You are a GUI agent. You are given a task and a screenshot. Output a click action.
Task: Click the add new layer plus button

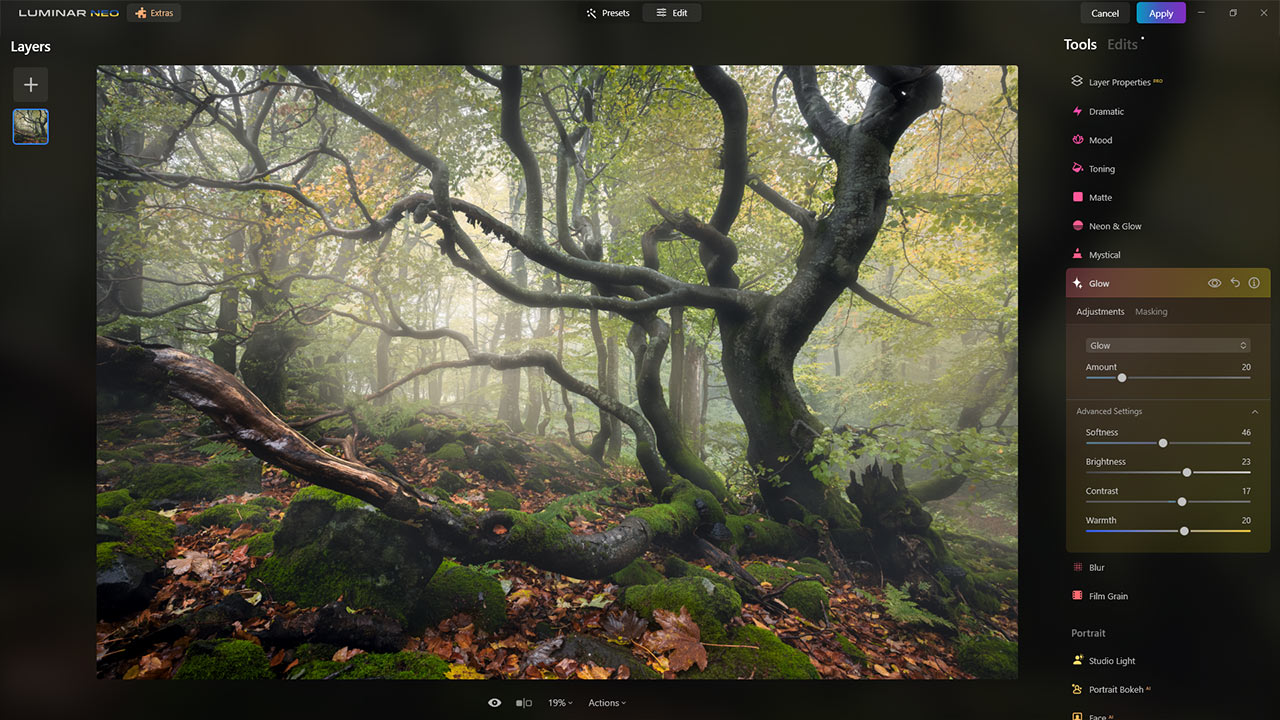(31, 85)
